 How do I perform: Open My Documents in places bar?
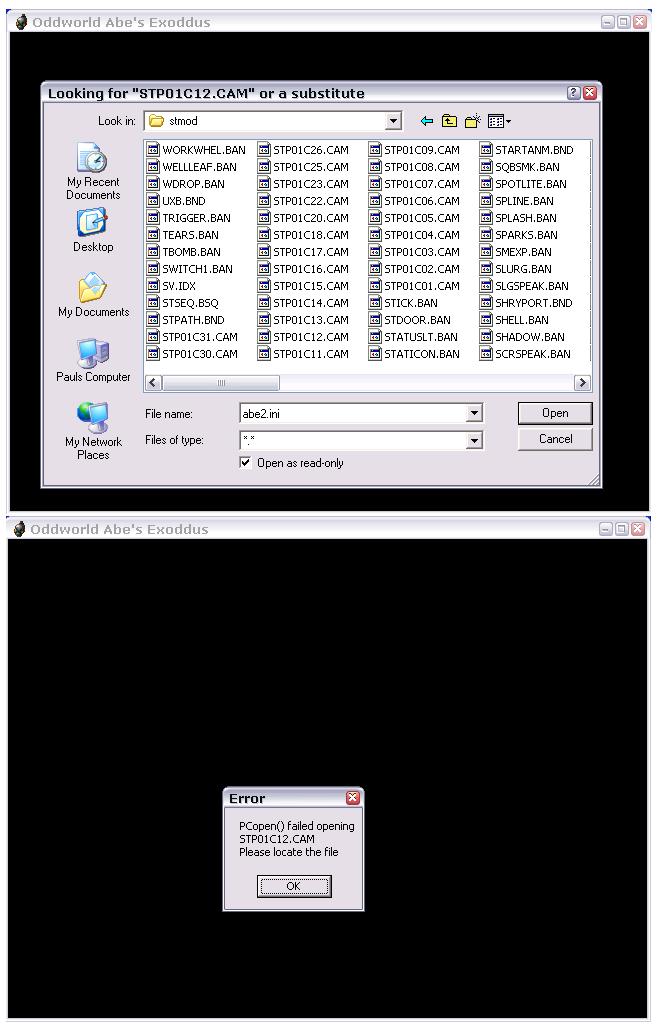pos(93,296)
